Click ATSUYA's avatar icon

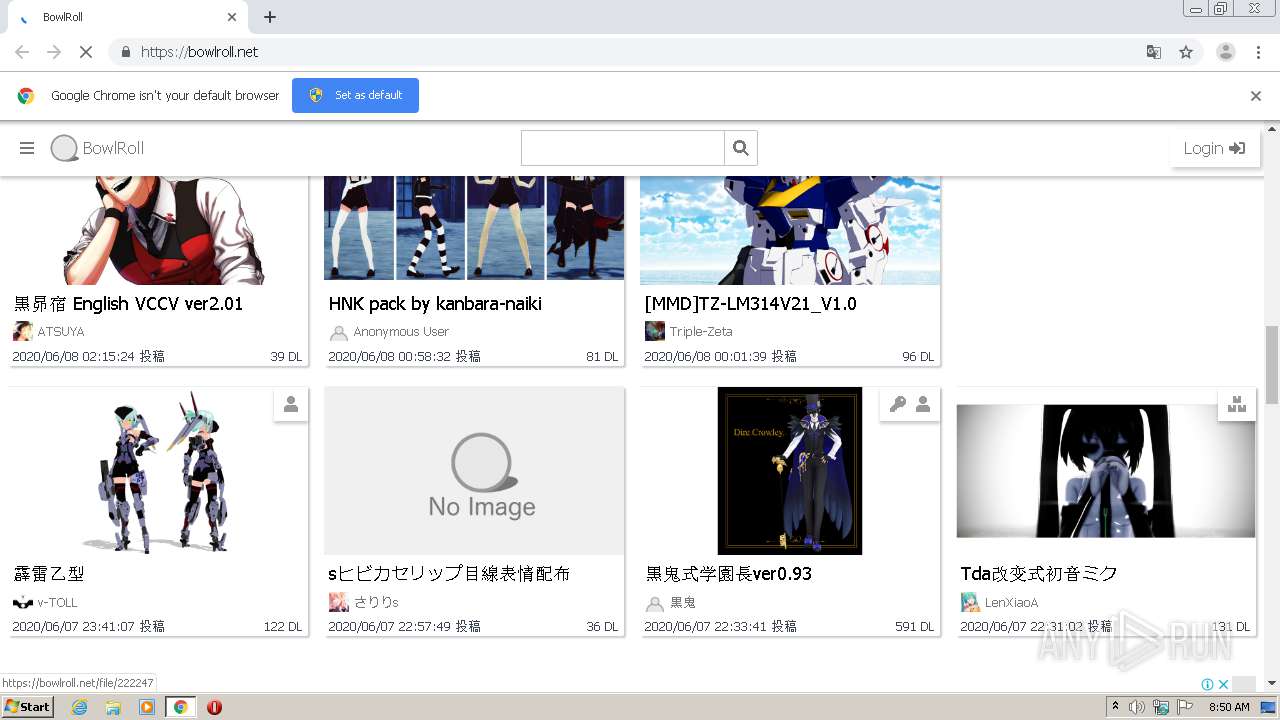[22, 331]
